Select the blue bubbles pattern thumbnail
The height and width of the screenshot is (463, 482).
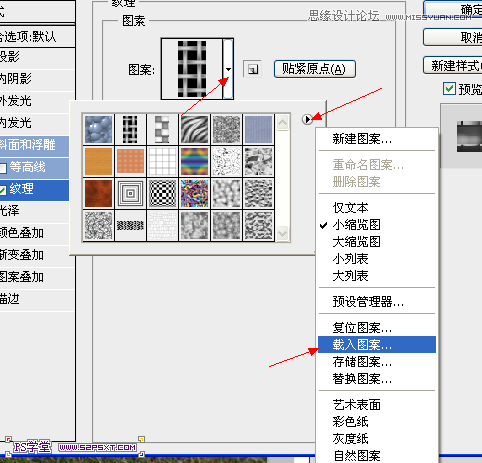(x=98, y=129)
